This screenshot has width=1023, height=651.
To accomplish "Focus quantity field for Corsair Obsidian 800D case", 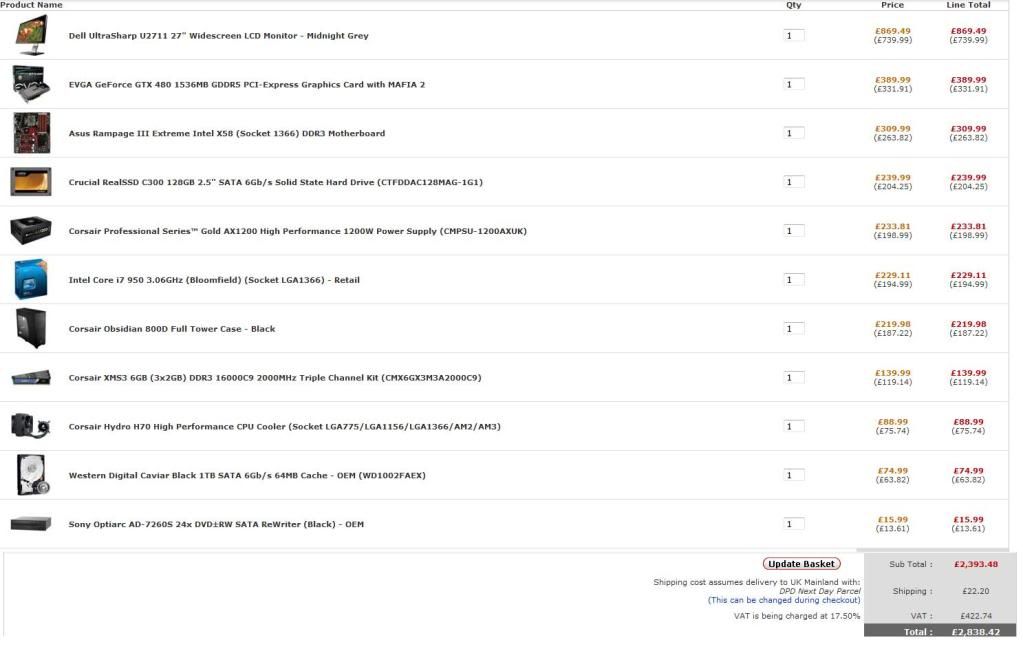I will tap(793, 329).
